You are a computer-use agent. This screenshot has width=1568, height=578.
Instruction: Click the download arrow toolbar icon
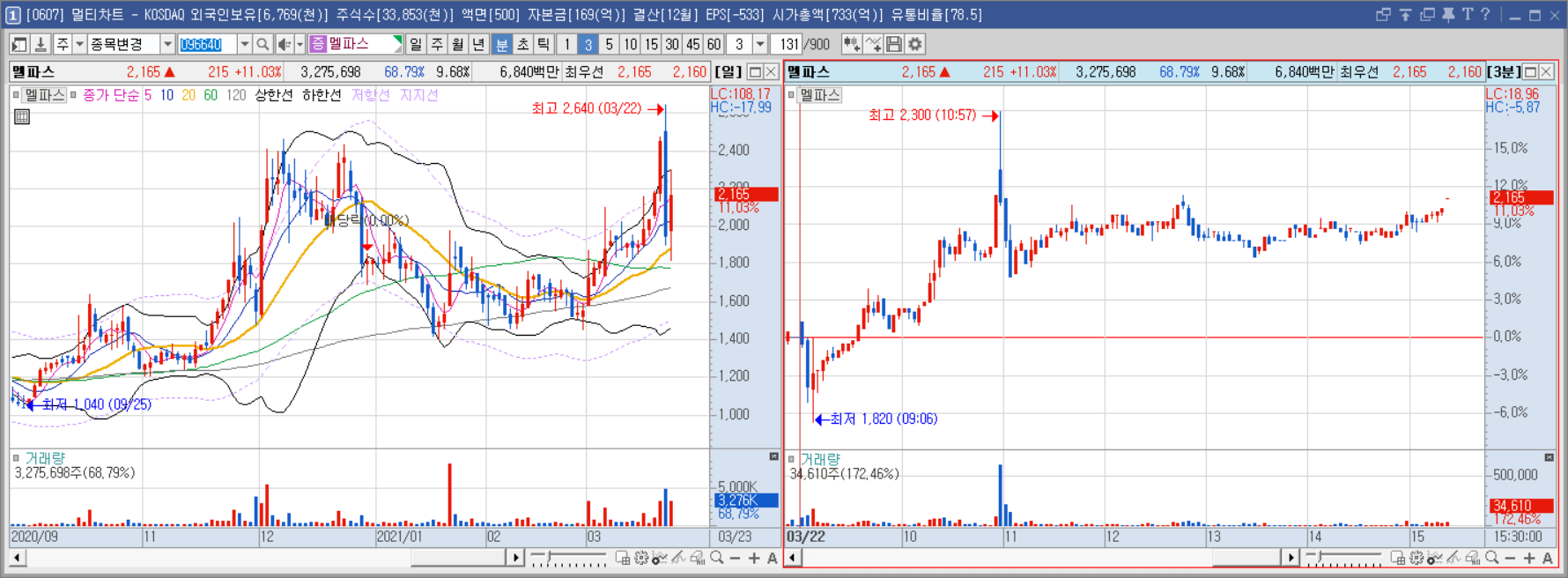41,44
